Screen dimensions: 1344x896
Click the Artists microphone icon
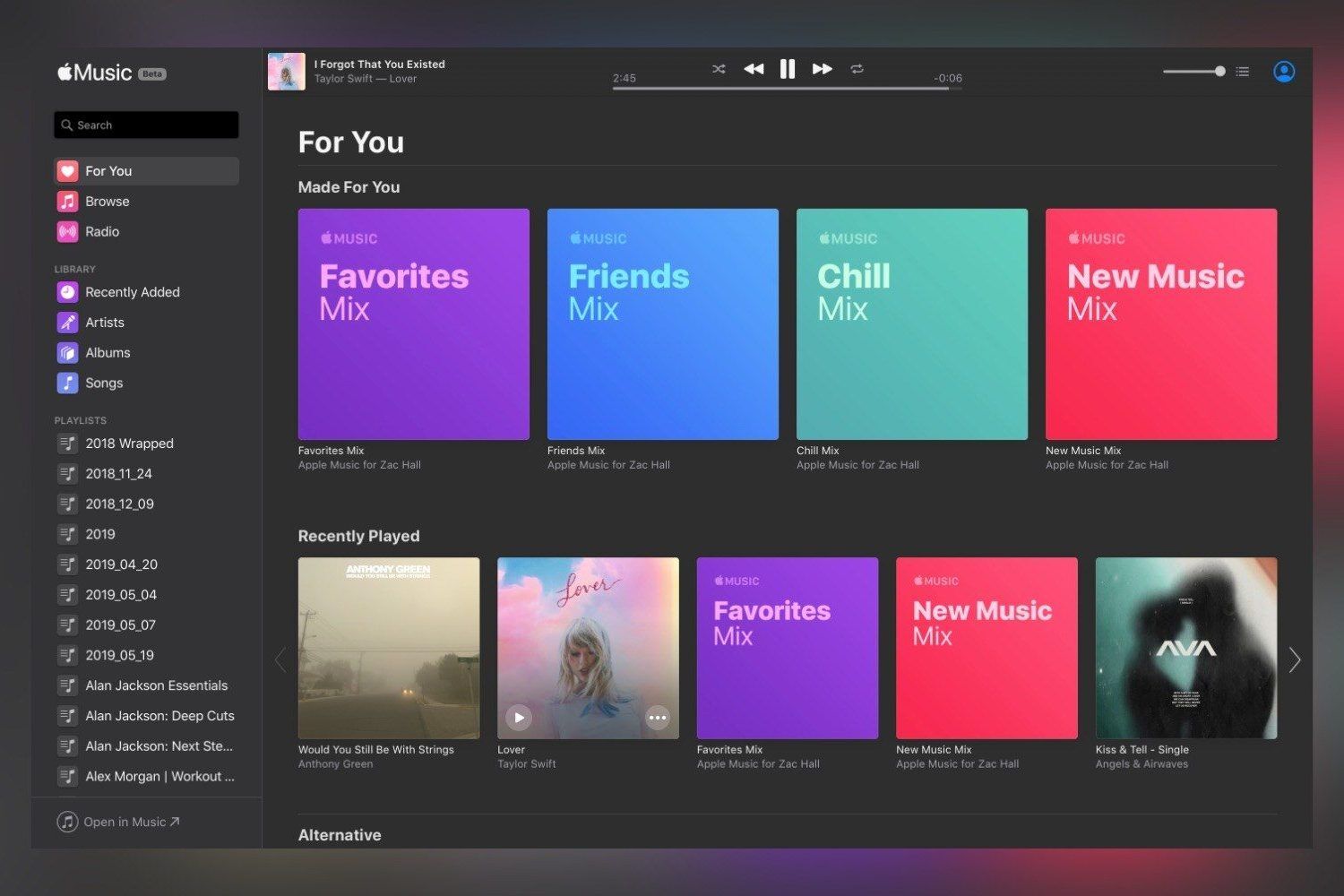tap(68, 323)
